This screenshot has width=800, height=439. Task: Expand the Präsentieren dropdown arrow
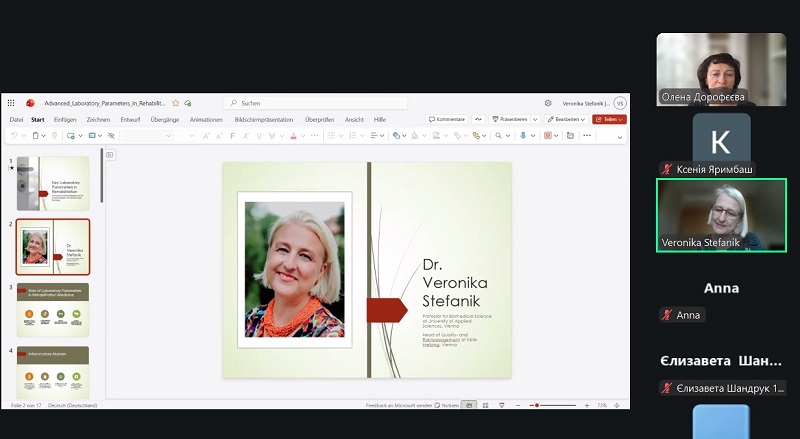pyautogui.click(x=535, y=119)
